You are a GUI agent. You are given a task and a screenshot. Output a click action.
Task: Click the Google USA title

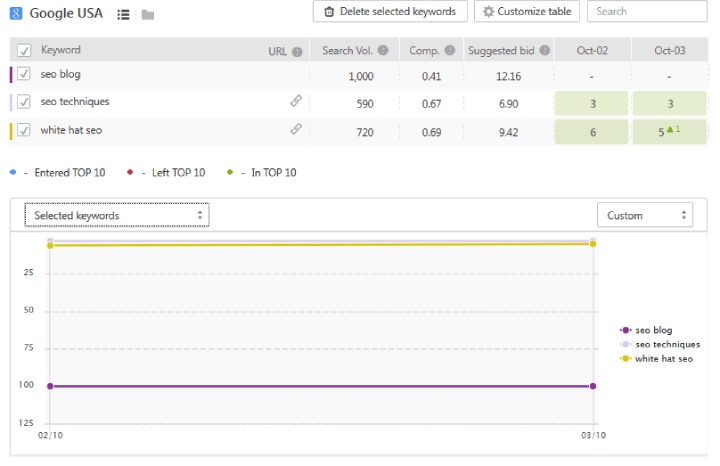point(66,13)
